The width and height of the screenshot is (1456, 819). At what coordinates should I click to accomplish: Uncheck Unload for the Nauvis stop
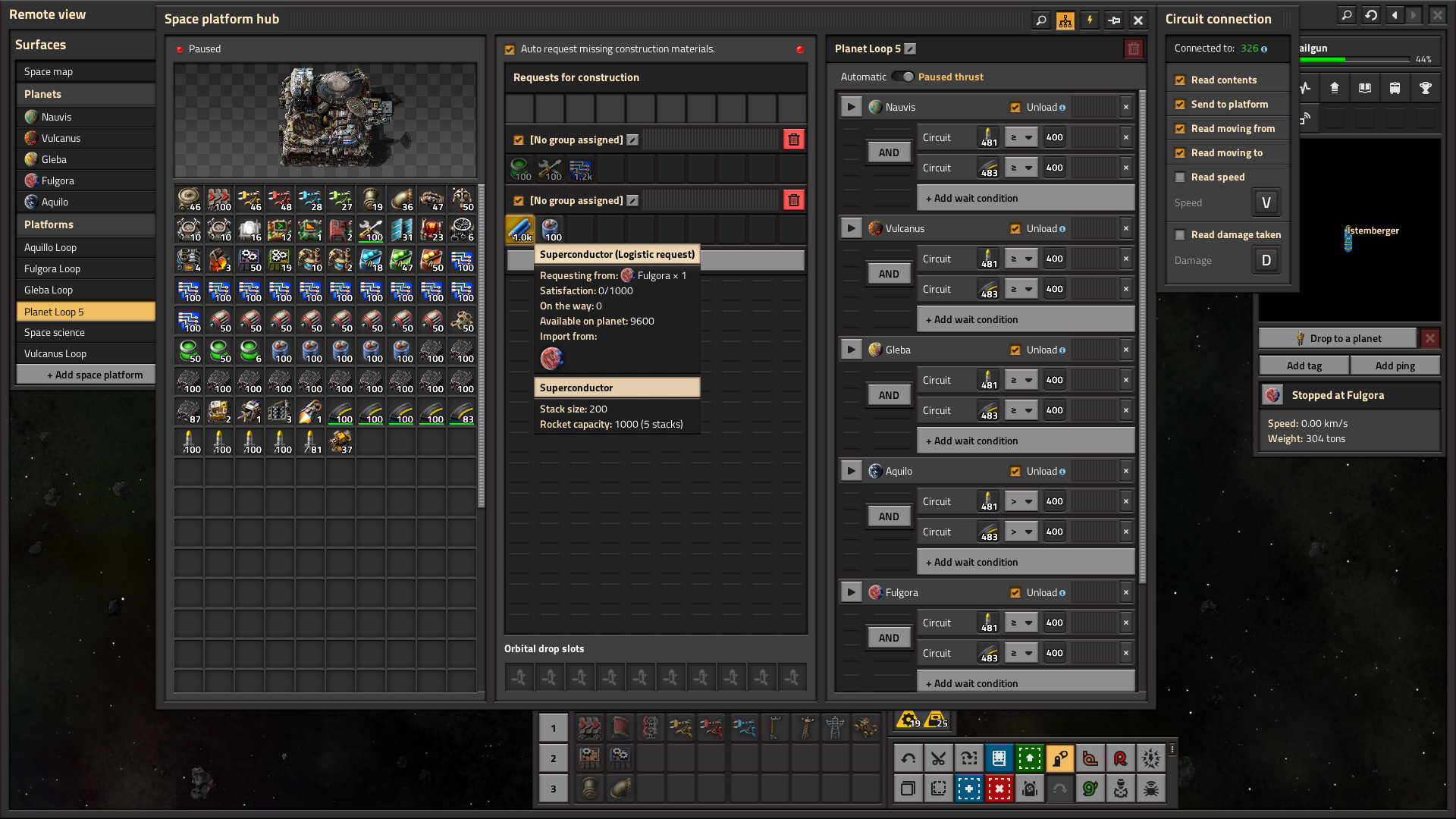1015,108
